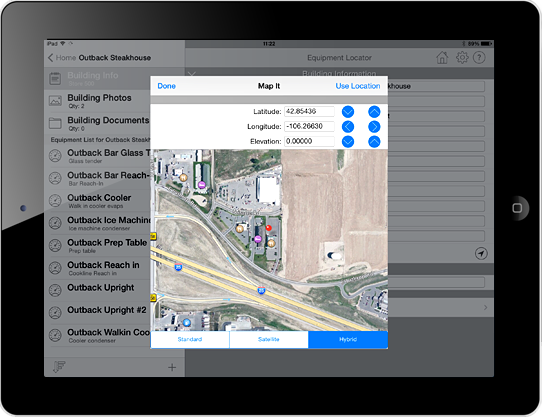Click gauge icon beside Outback Ice Machine
This screenshot has width=542, height=417.
point(55,223)
